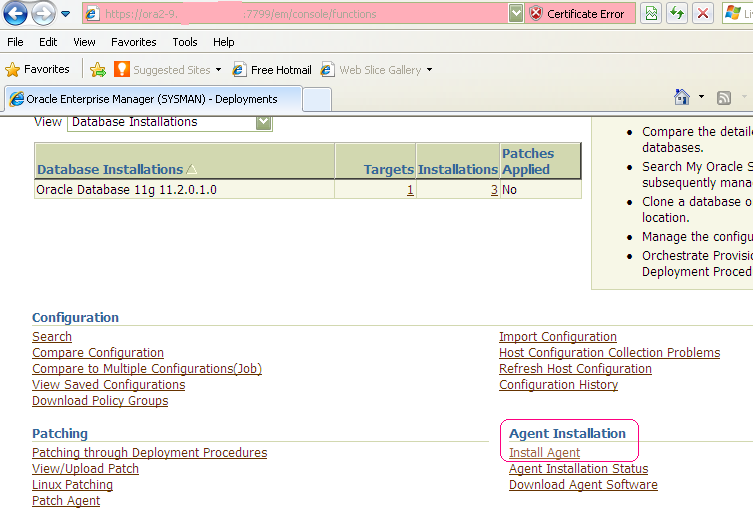Open a new blank tab
The width and height of the screenshot is (753, 519).
pos(317,99)
